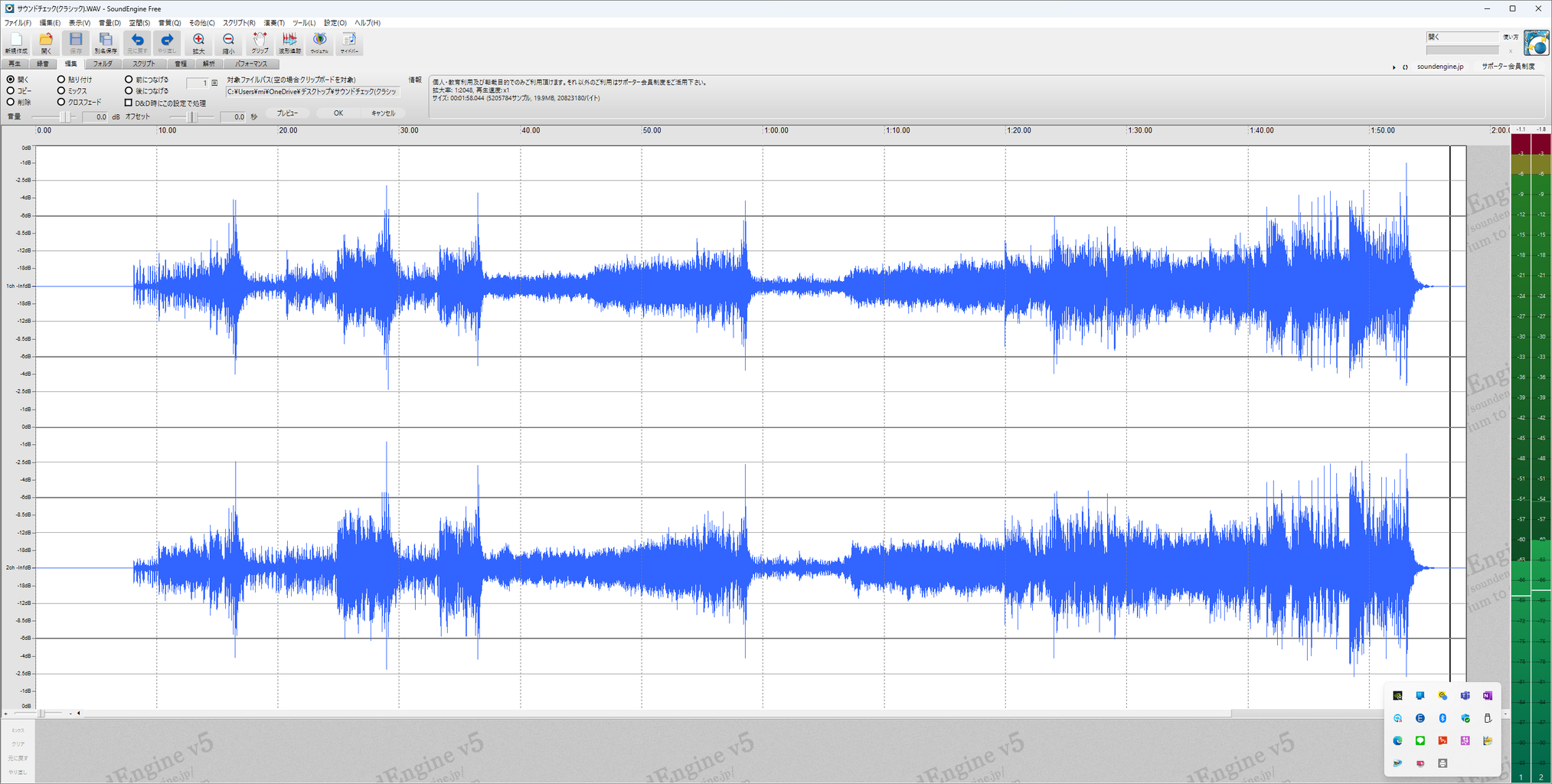Select the グリップ hand tool
This screenshot has height=784, width=1552.
tap(260, 43)
